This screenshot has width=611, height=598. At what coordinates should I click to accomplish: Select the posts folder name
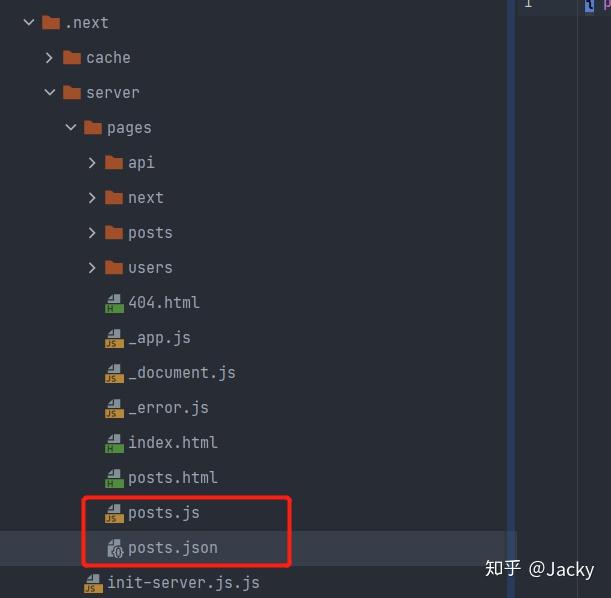pos(150,233)
